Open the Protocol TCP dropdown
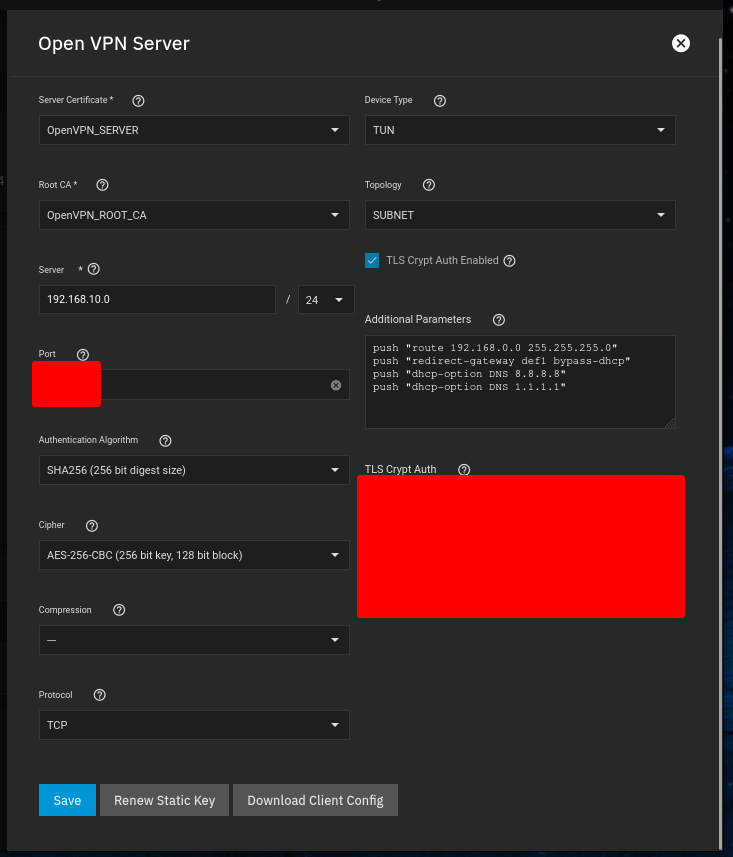This screenshot has height=857, width=733. click(194, 725)
